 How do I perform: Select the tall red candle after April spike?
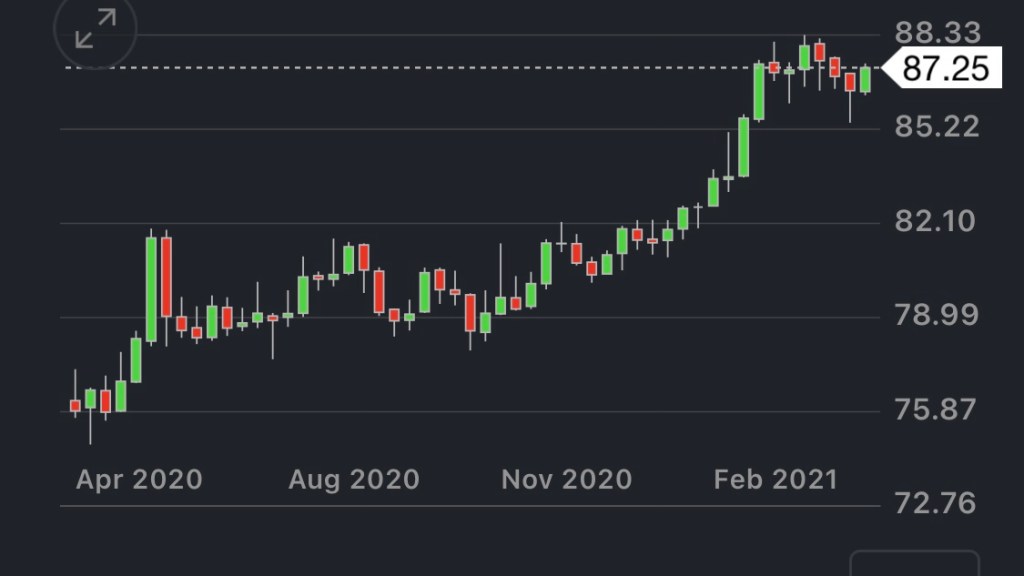tap(166, 290)
